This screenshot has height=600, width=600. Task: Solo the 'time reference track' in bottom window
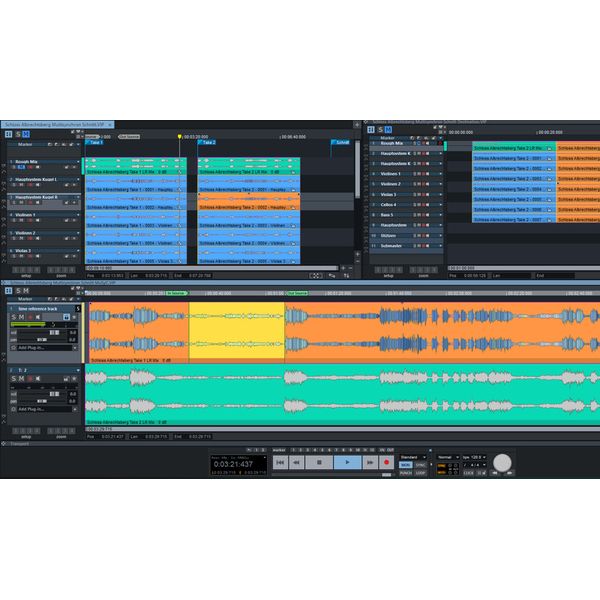tap(14, 317)
